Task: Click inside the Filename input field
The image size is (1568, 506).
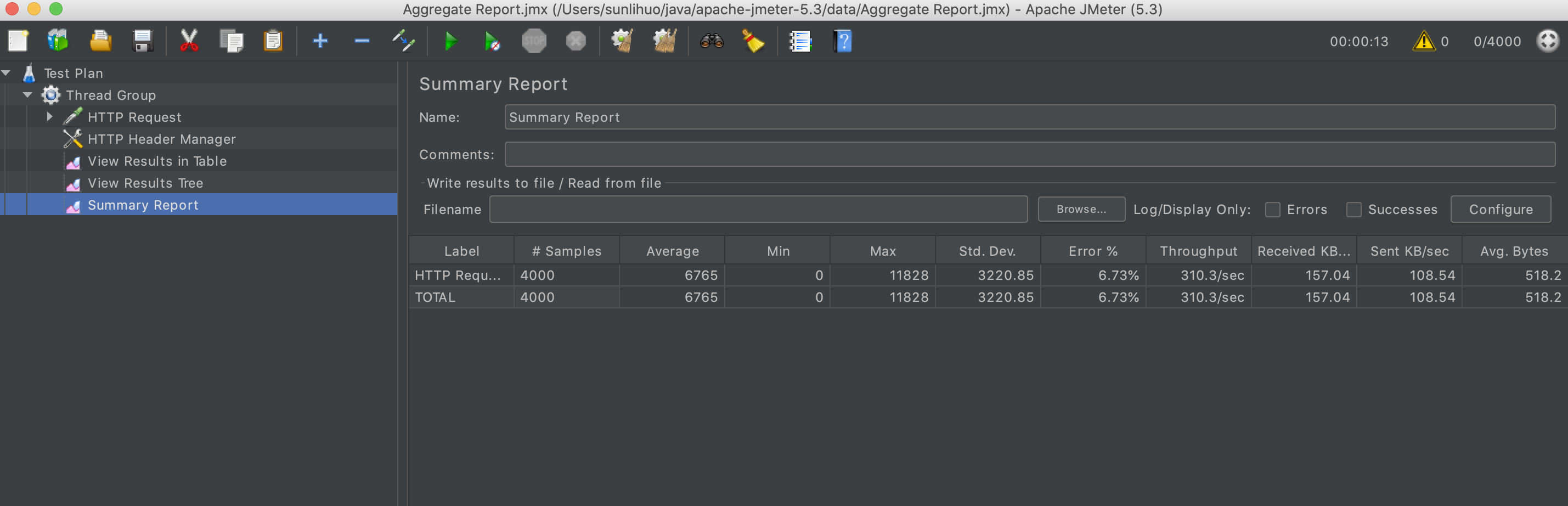Action: click(x=758, y=209)
